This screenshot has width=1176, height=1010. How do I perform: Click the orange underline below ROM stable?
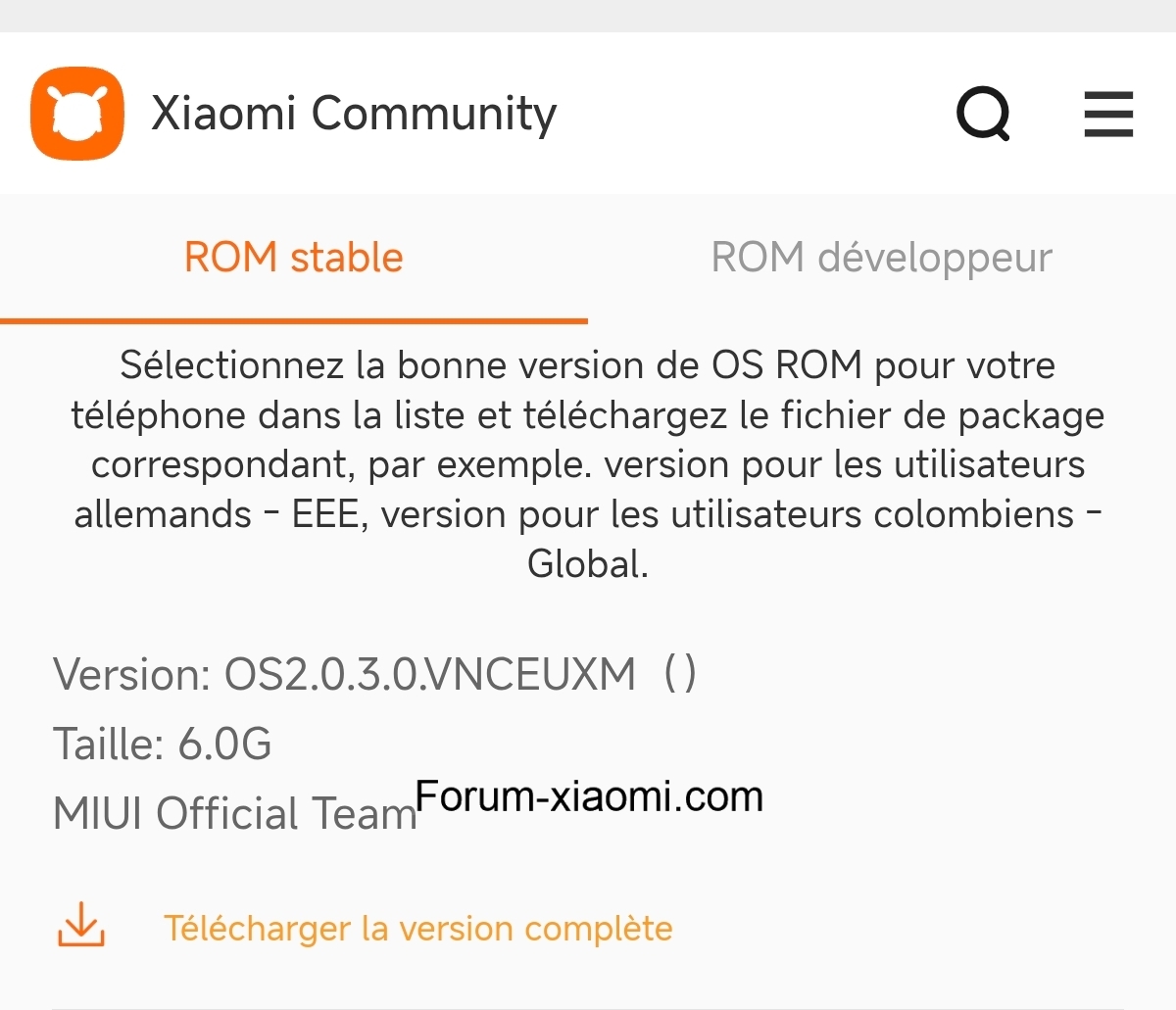294,320
